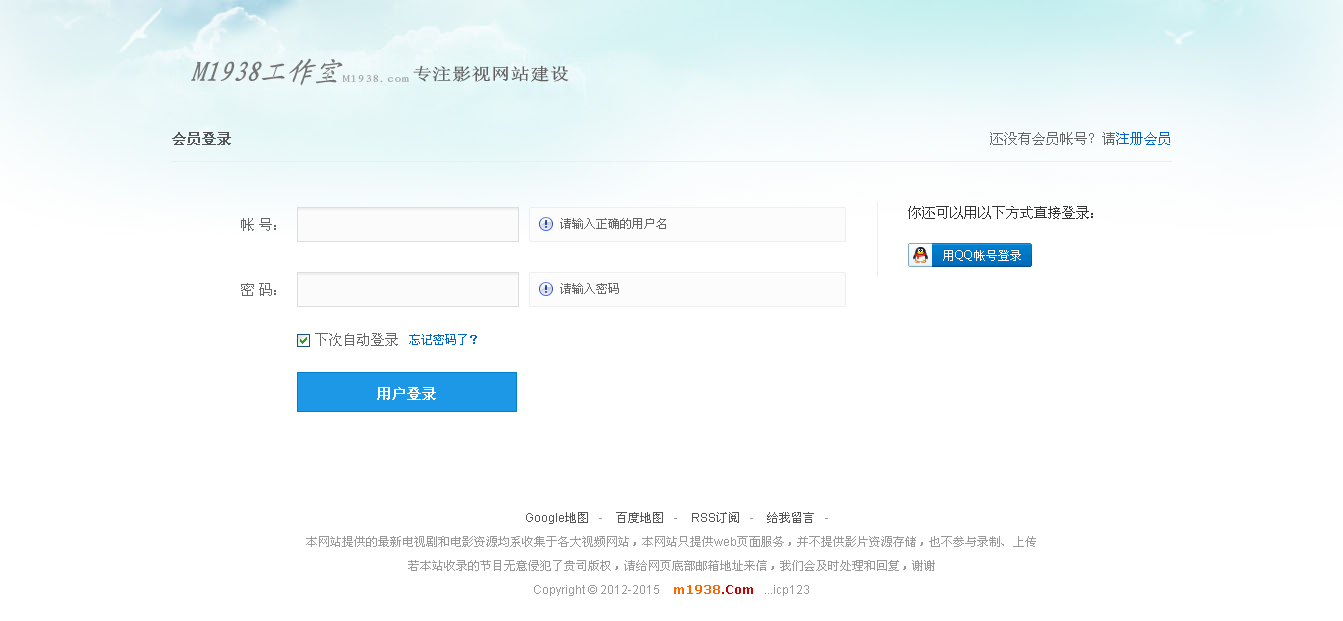Click the 忘记密码了？ link

tap(443, 340)
